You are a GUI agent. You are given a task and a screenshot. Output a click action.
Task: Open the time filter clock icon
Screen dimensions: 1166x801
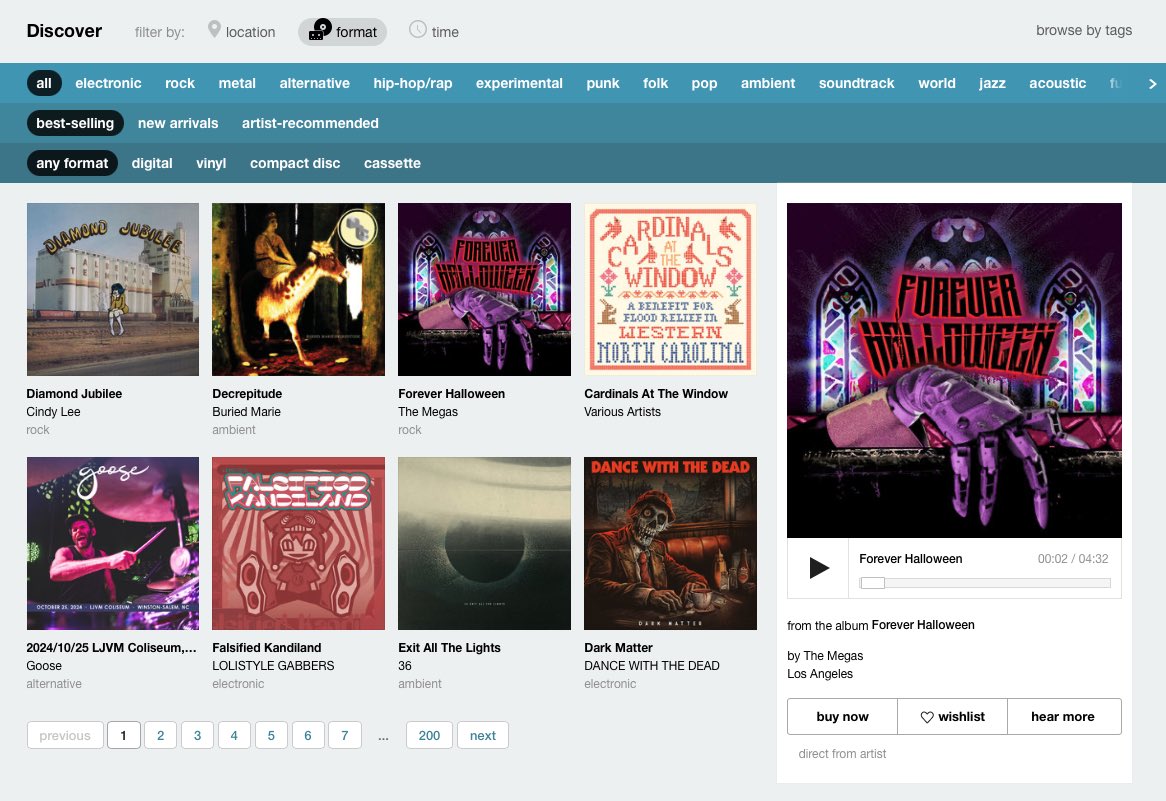click(x=416, y=31)
